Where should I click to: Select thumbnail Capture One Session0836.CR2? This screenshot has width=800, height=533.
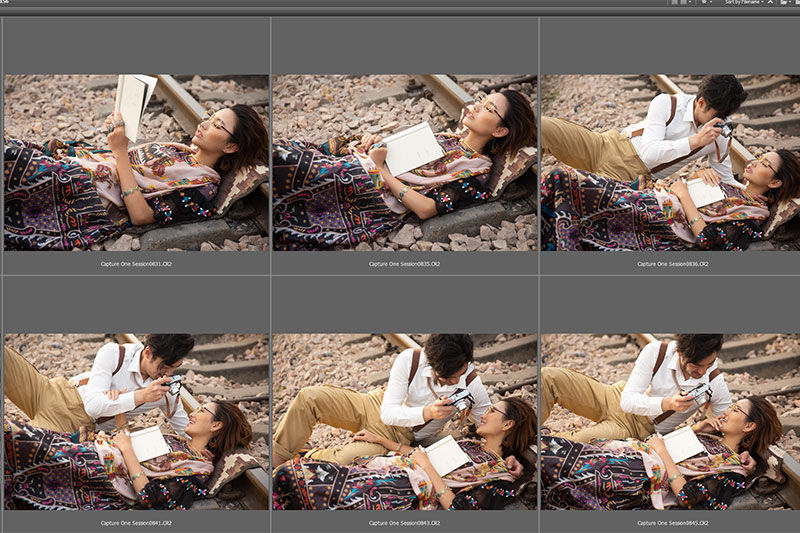670,163
